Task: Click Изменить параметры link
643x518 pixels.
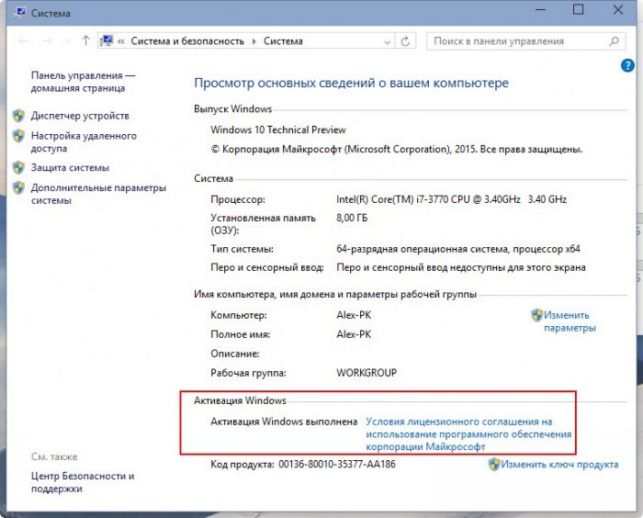Action: pyautogui.click(x=570, y=322)
